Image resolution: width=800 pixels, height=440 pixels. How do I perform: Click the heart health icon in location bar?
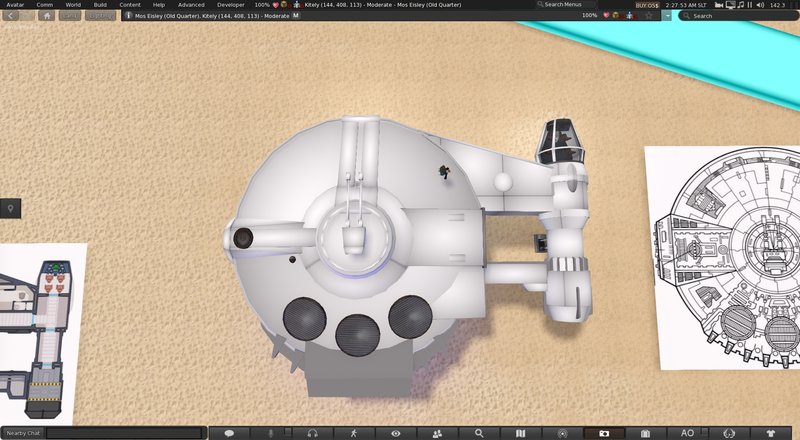pos(606,16)
